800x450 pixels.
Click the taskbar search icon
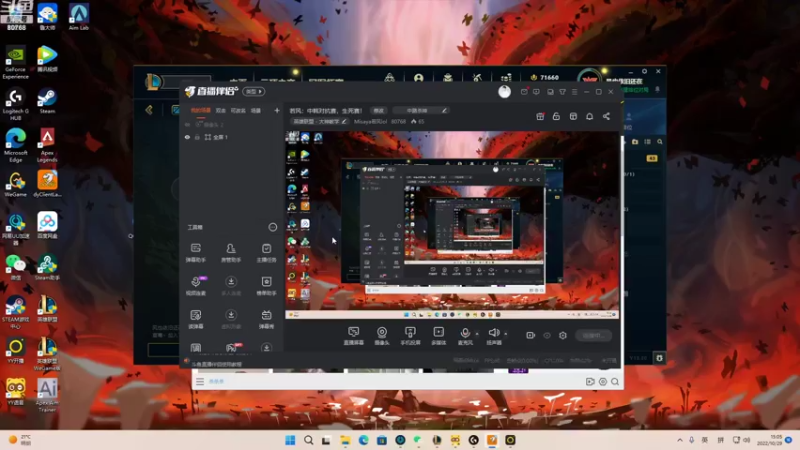coord(308,440)
